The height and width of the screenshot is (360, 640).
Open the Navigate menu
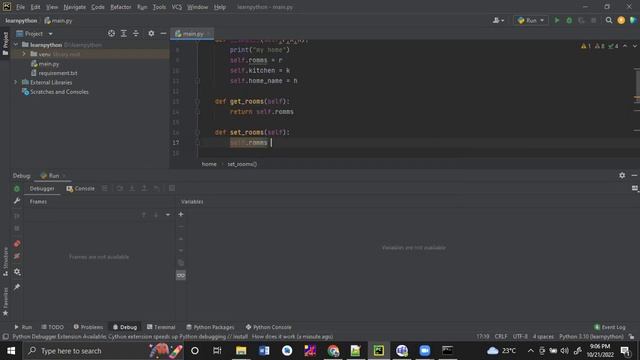point(75,7)
